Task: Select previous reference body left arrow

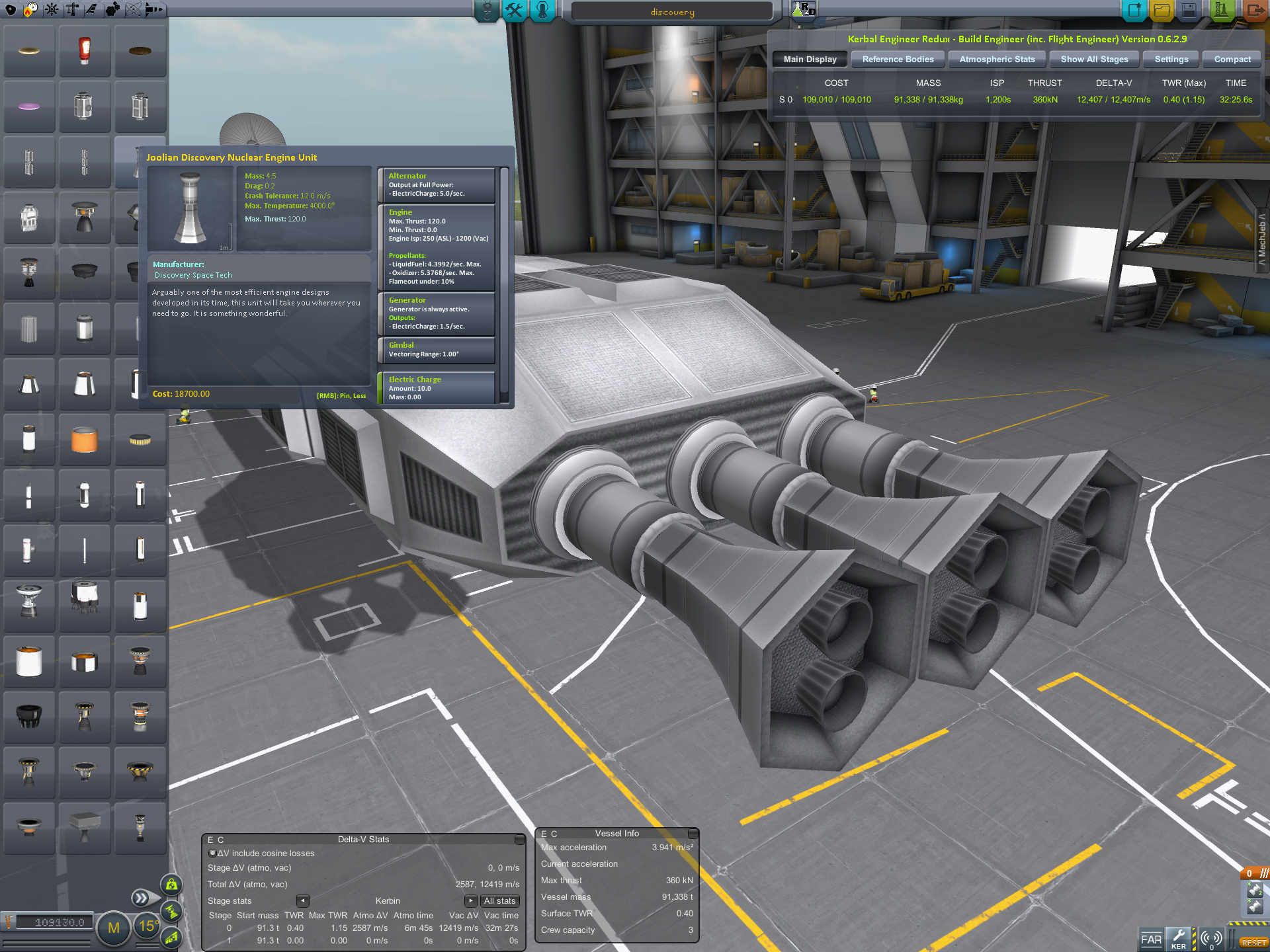Action: [303, 900]
